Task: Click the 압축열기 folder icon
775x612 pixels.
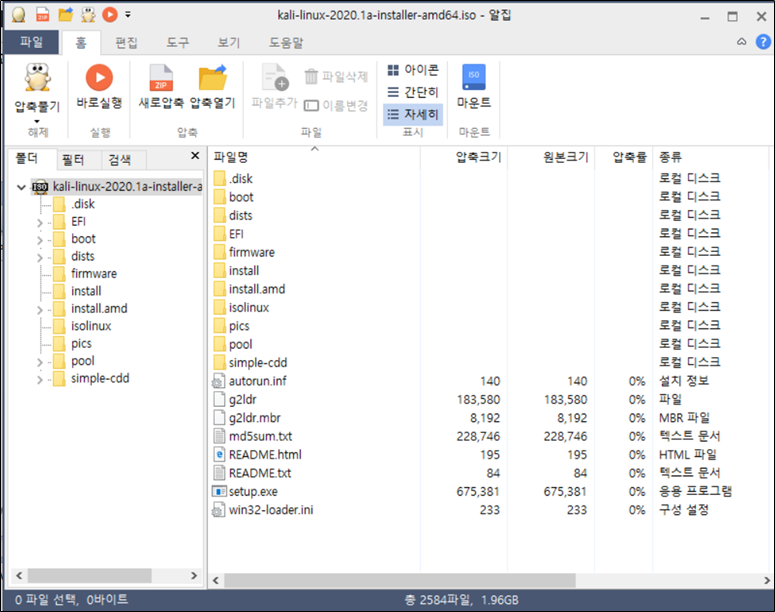Action: point(213,78)
